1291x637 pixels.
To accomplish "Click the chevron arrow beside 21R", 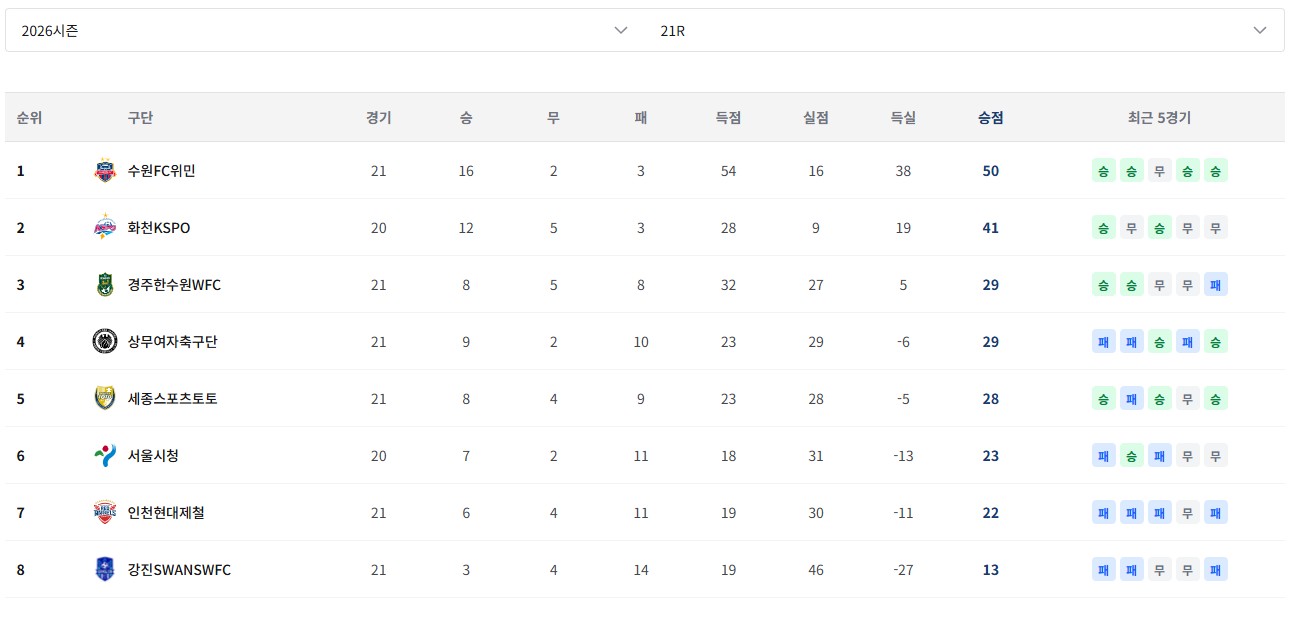I will tap(1260, 30).
